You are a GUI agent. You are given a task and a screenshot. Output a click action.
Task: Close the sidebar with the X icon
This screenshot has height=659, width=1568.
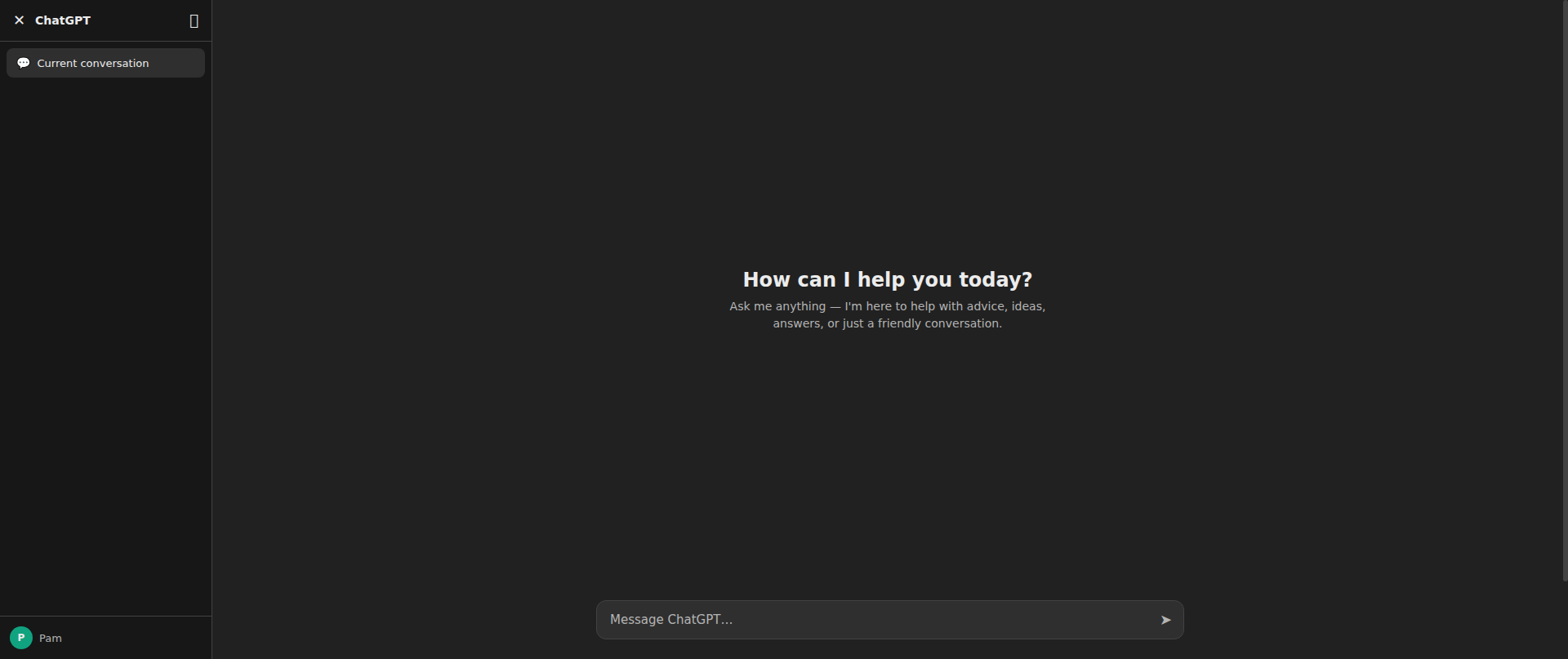tap(20, 20)
